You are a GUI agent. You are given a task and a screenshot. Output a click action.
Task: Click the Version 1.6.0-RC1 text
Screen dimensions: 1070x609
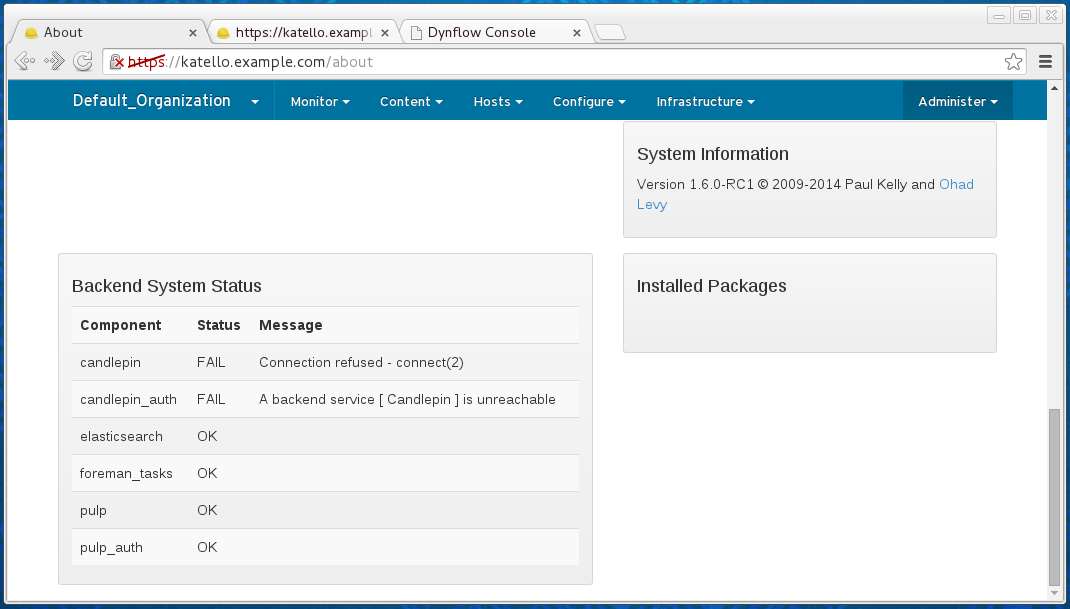tap(695, 184)
